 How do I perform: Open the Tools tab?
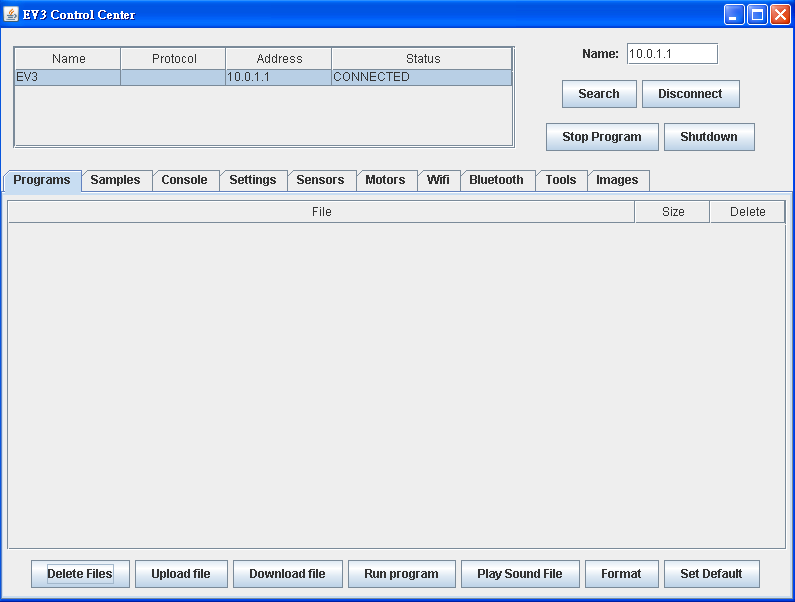tap(561, 180)
